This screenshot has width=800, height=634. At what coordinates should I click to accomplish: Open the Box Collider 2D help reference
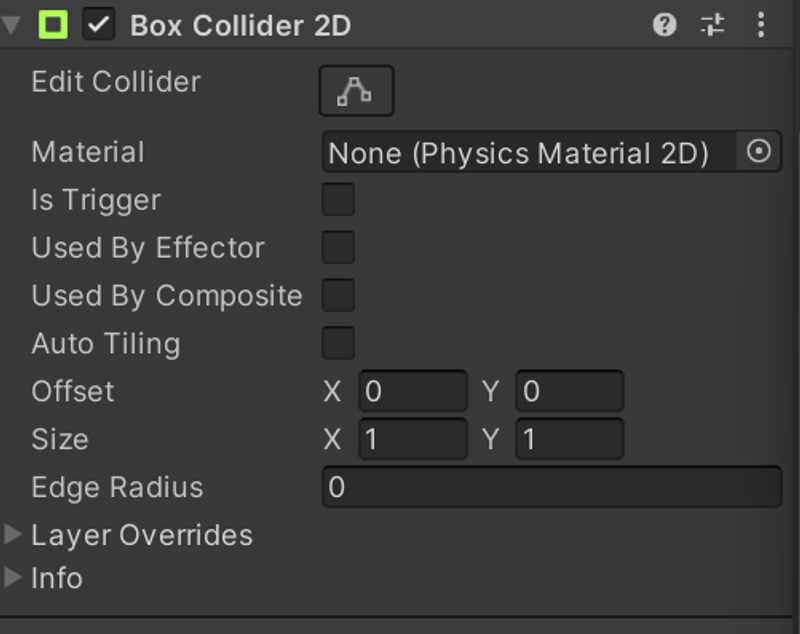pyautogui.click(x=664, y=25)
